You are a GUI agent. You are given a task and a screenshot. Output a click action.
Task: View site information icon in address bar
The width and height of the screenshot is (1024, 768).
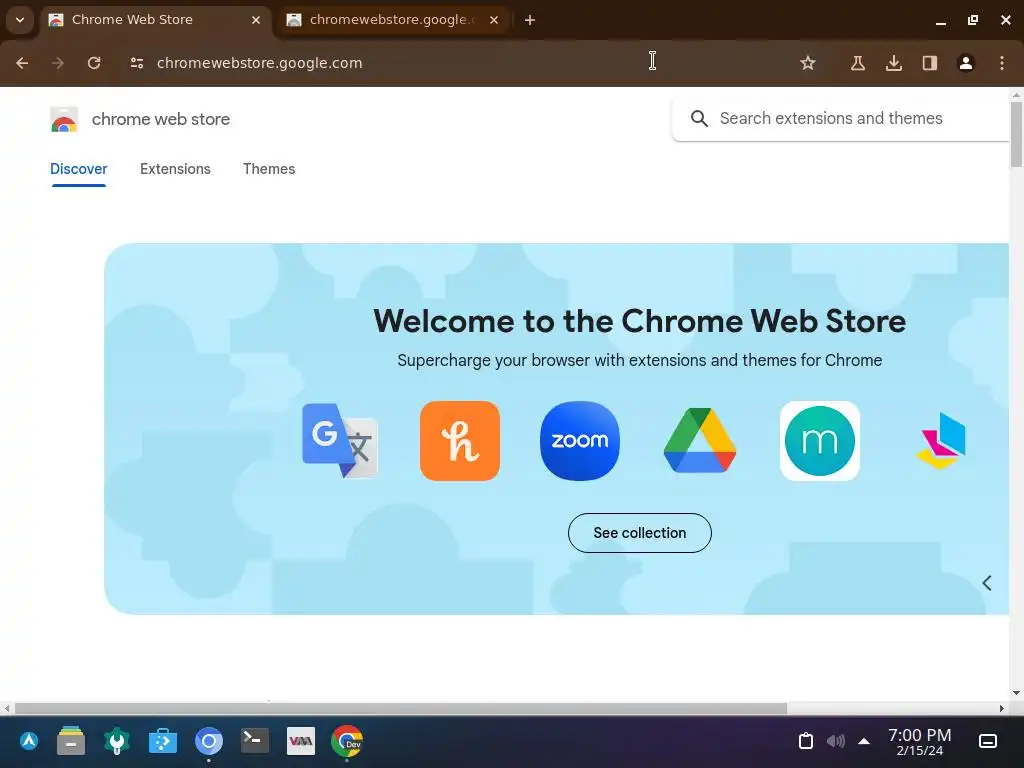click(x=136, y=63)
